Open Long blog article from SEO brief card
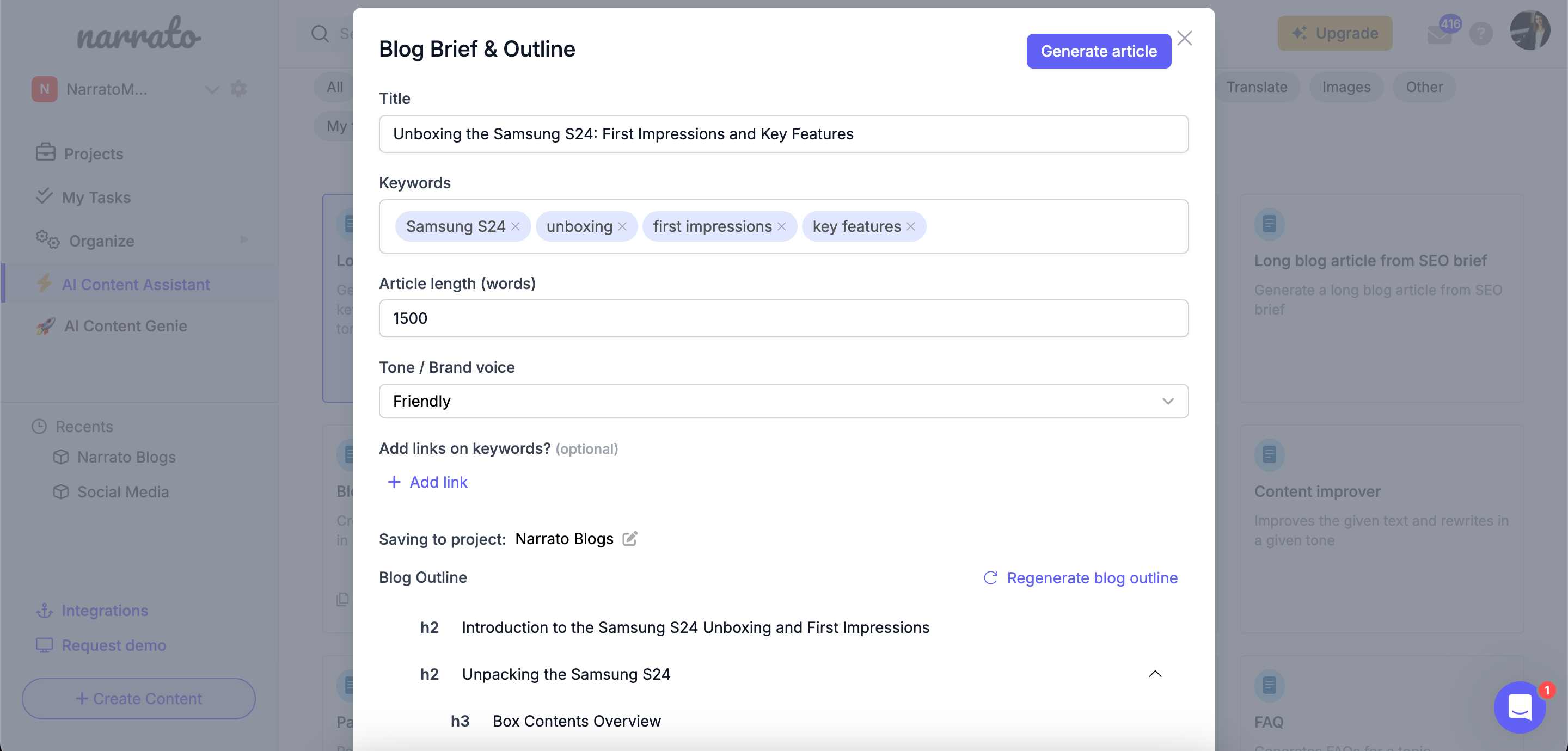 1382,298
